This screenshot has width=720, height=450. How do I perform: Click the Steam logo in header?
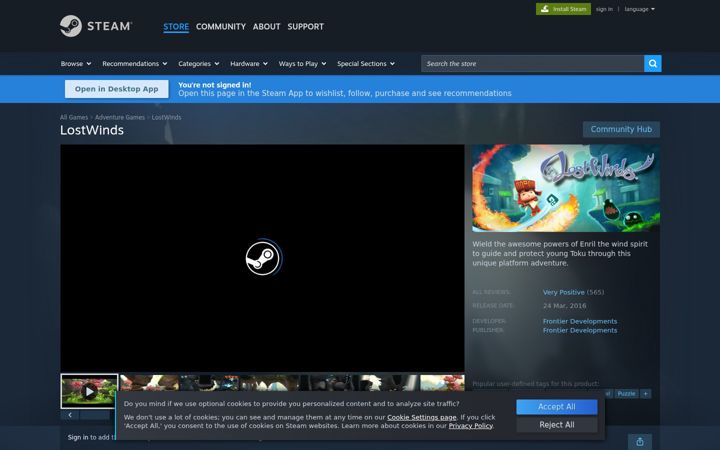coord(96,26)
